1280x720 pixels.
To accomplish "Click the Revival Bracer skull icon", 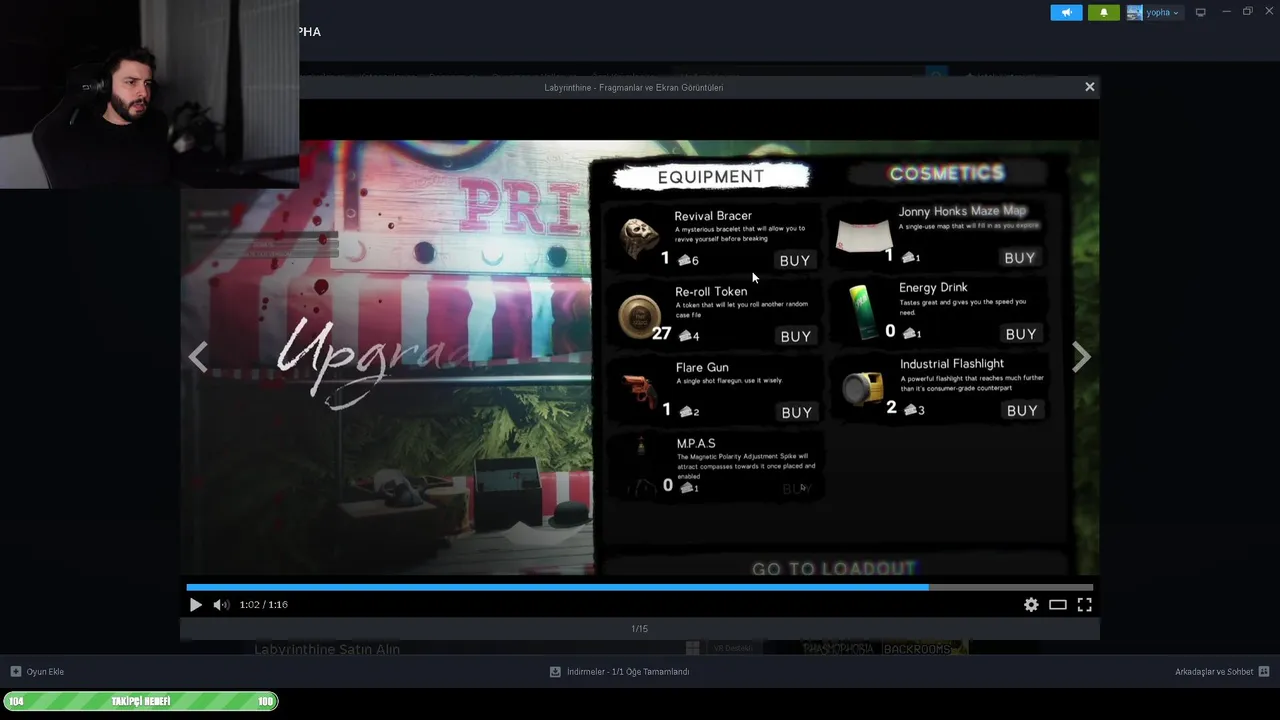I will 640,239.
